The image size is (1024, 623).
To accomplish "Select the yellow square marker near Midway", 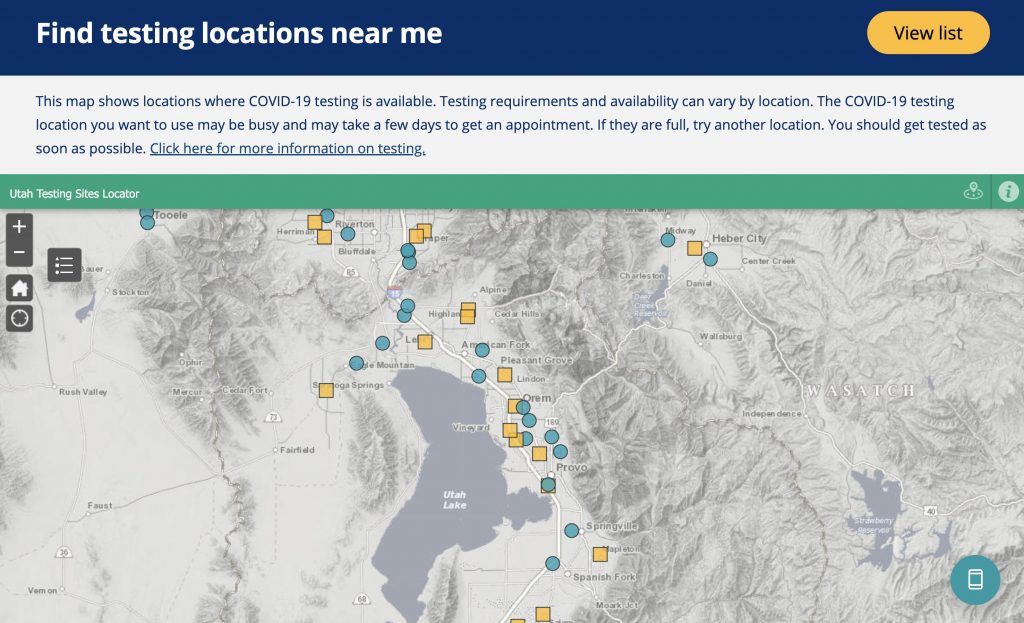I will [694, 248].
